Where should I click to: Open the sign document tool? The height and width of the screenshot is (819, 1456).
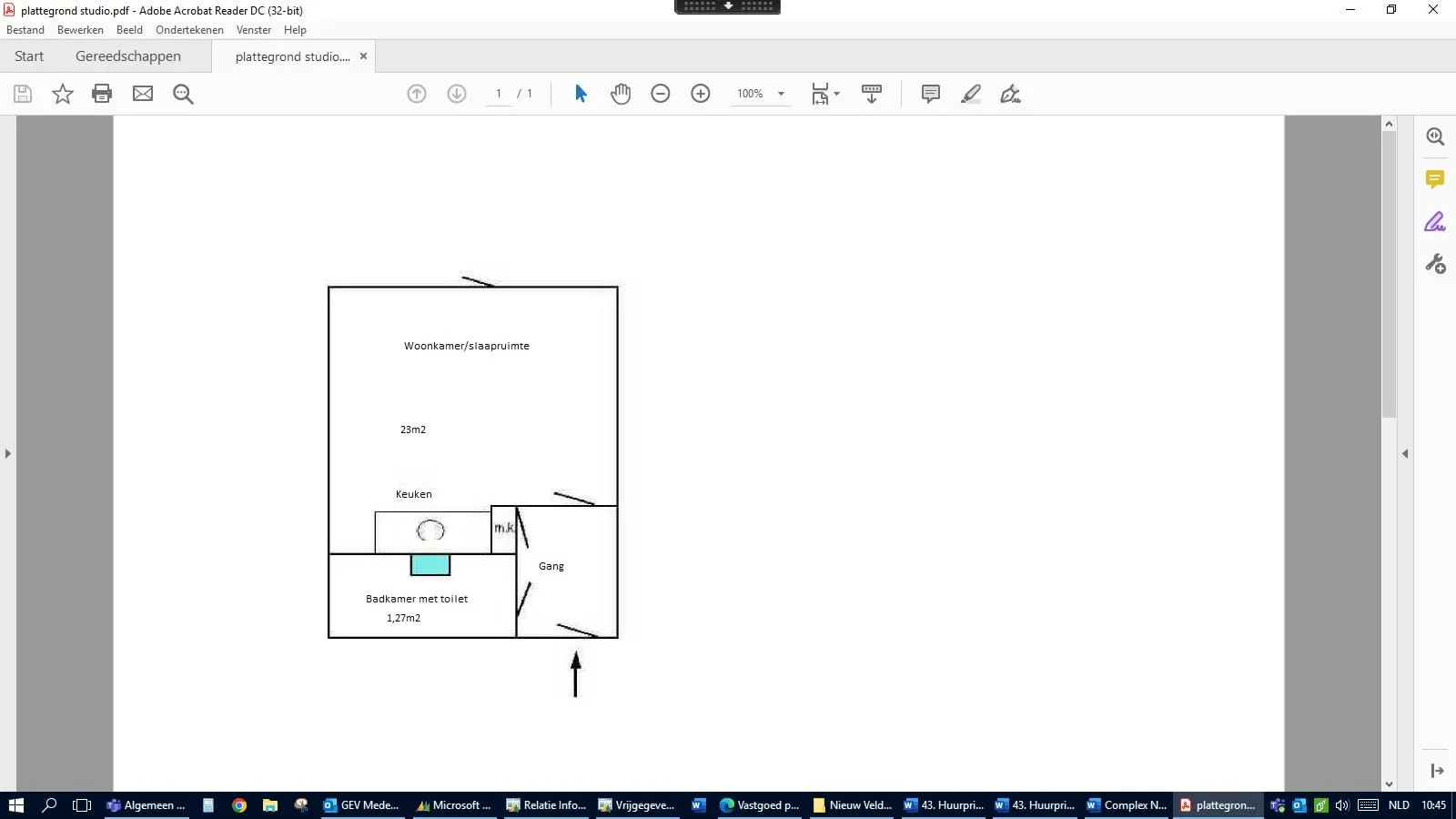click(1010, 94)
